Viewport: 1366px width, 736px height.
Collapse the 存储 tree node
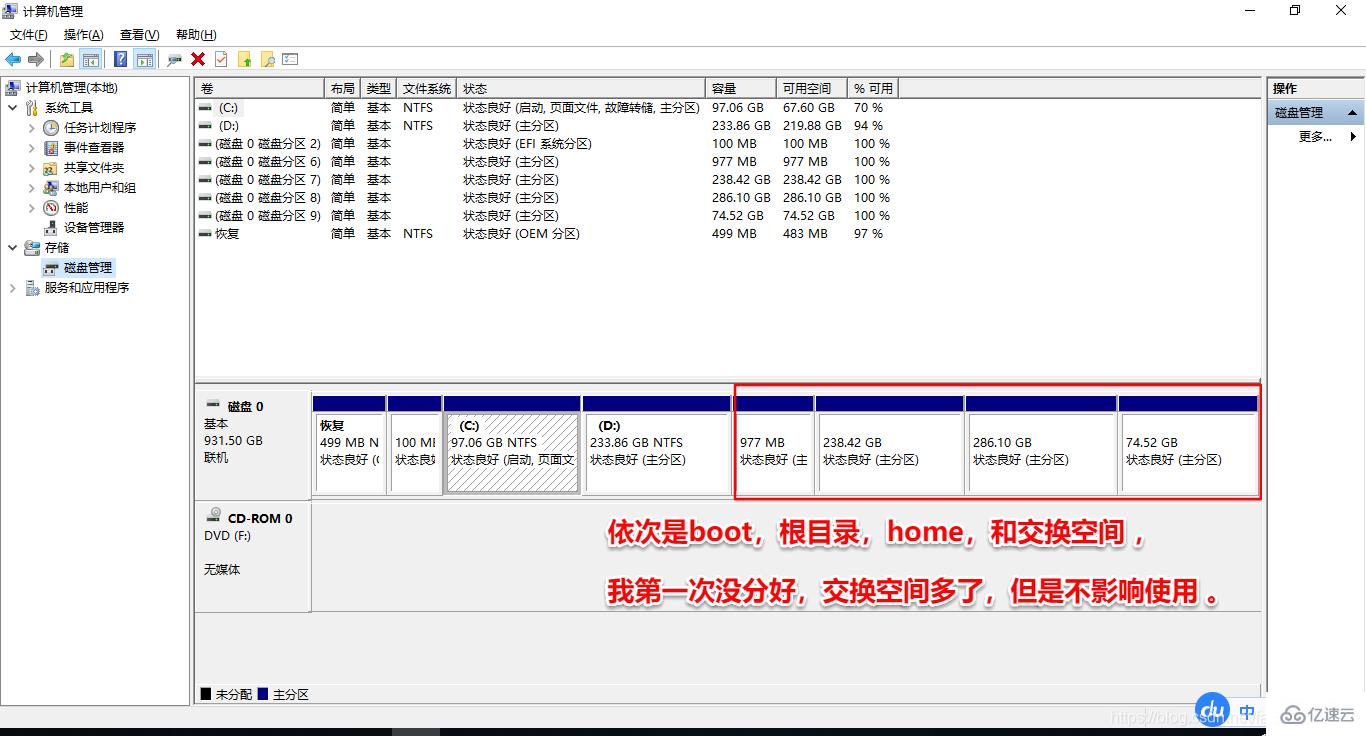click(x=12, y=248)
